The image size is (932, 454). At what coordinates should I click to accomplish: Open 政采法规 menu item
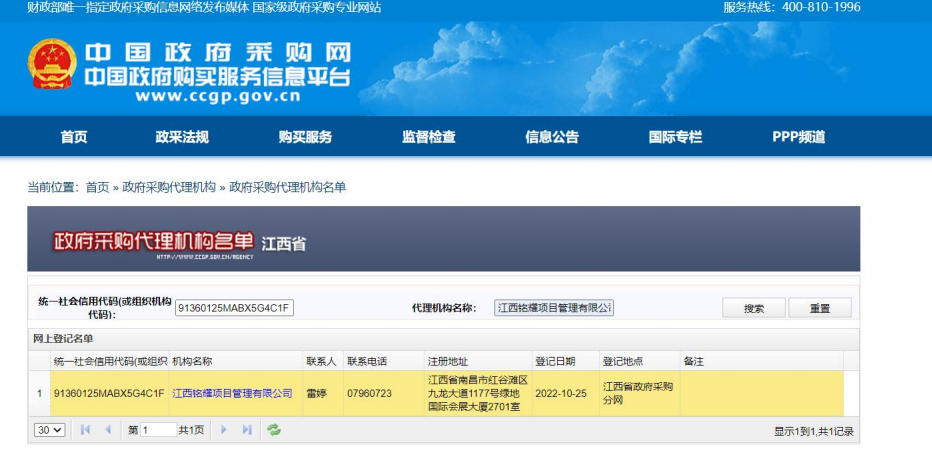(x=182, y=137)
